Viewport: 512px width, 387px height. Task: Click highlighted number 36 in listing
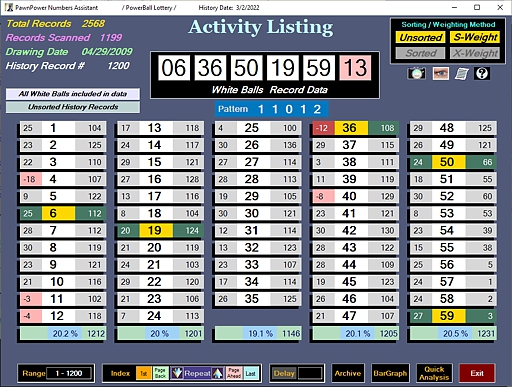tap(351, 128)
